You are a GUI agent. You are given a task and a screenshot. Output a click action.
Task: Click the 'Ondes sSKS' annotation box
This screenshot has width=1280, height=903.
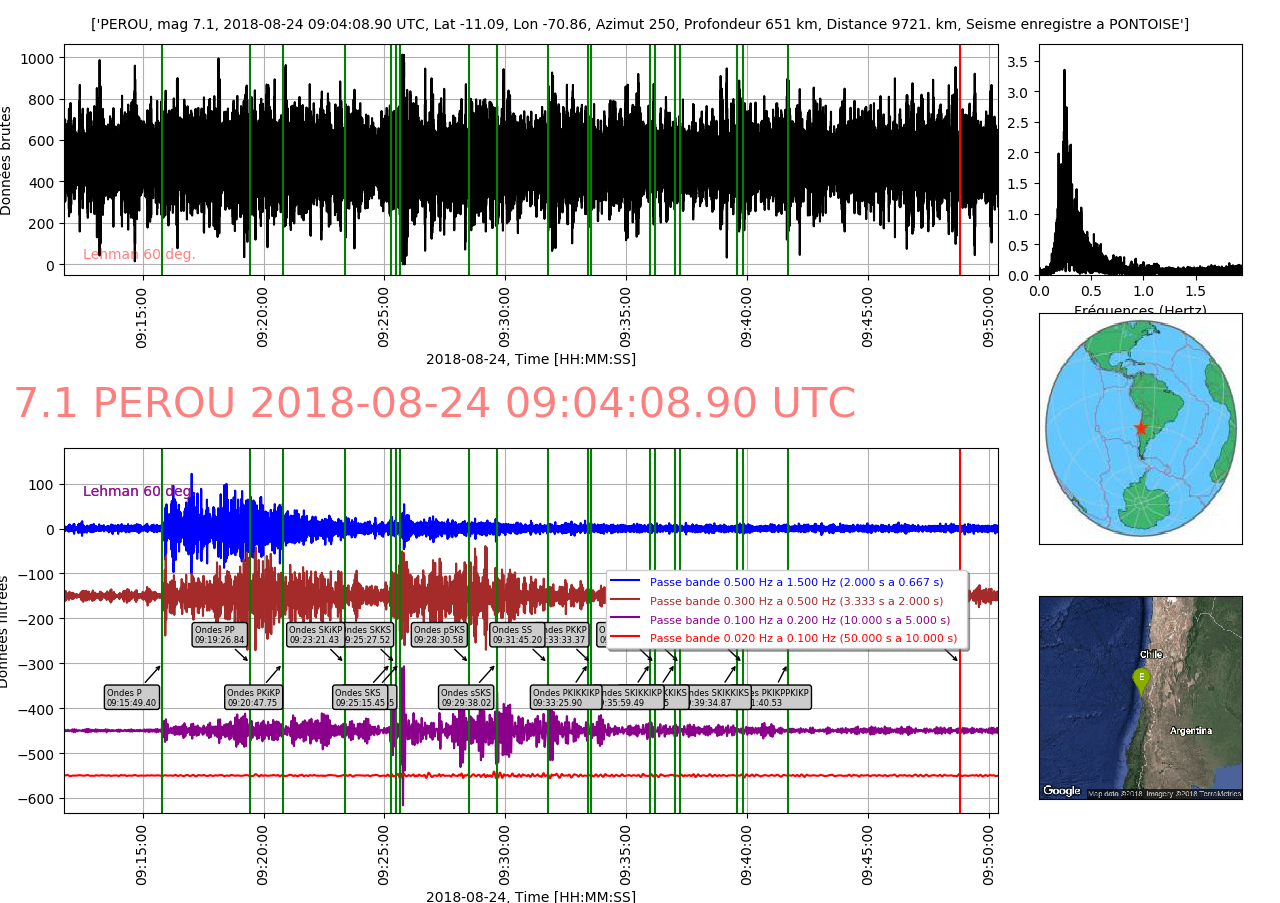(x=466, y=697)
